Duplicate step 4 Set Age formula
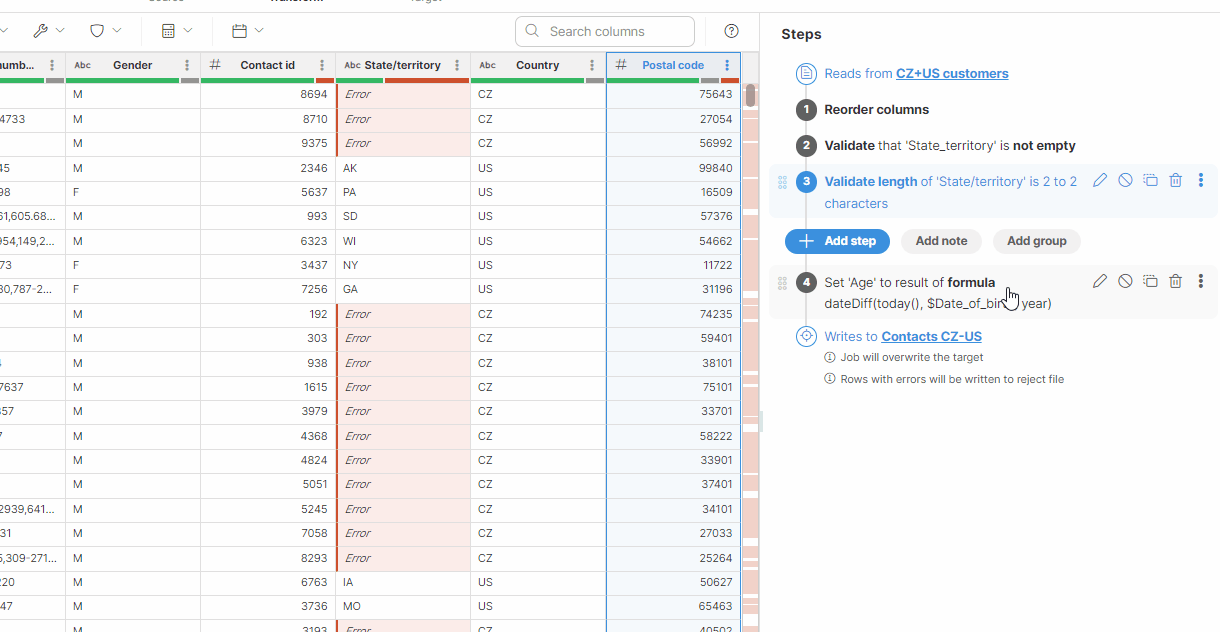Viewport: 1220px width, 632px height. tap(1150, 282)
